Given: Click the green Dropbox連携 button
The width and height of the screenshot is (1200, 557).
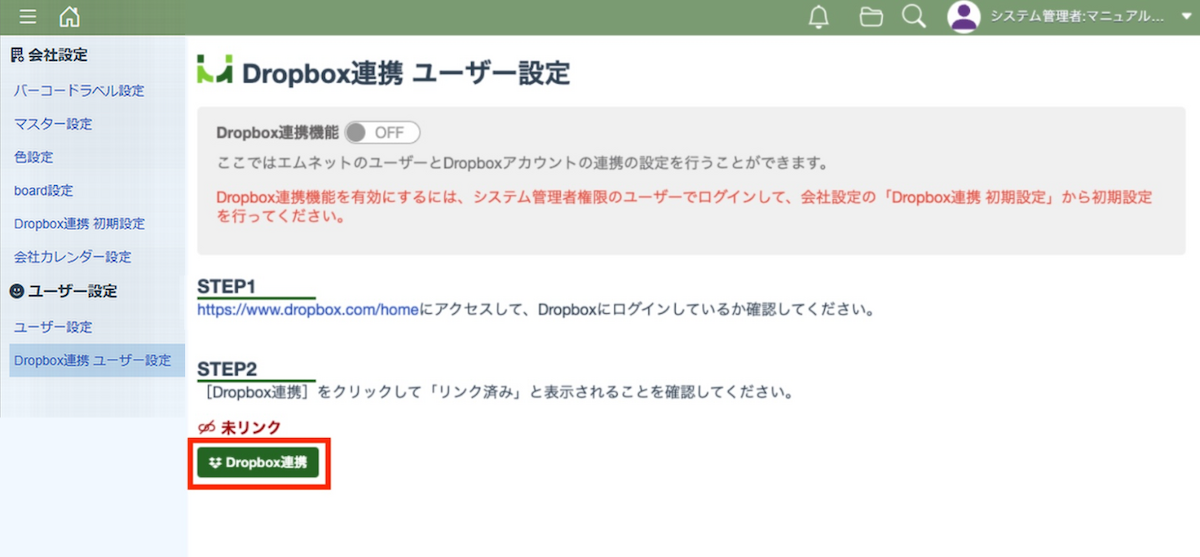Looking at the screenshot, I should click(x=258, y=462).
